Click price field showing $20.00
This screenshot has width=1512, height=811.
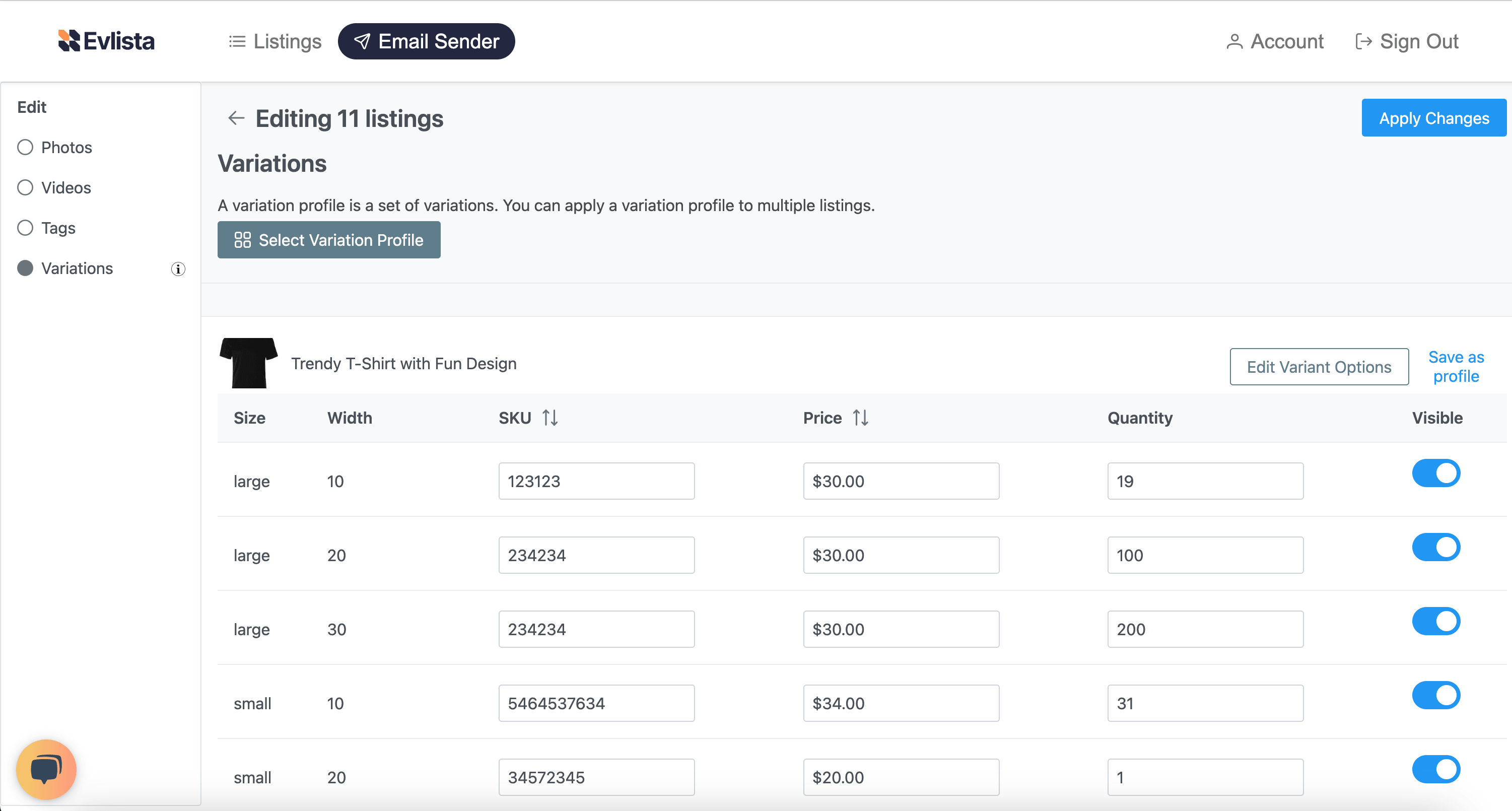point(901,777)
